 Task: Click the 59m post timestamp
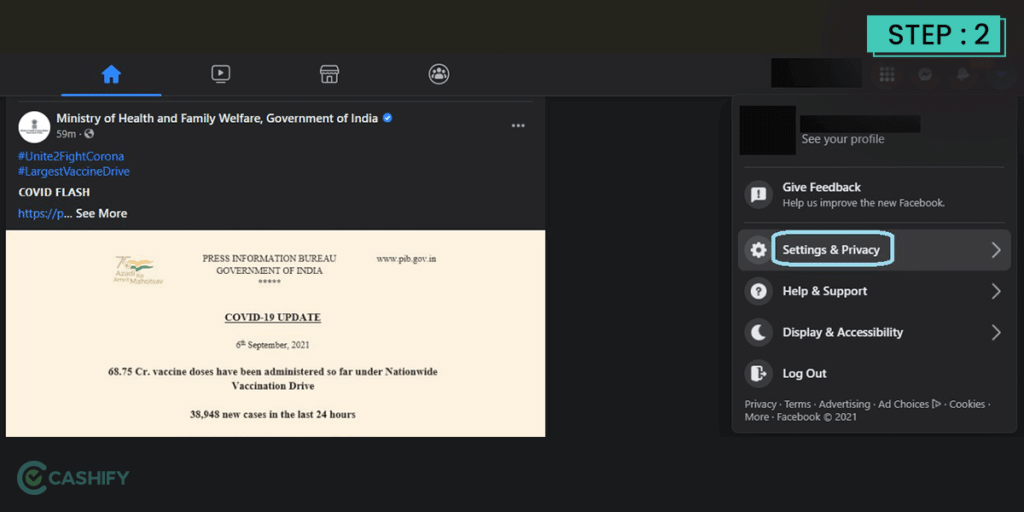pos(66,134)
